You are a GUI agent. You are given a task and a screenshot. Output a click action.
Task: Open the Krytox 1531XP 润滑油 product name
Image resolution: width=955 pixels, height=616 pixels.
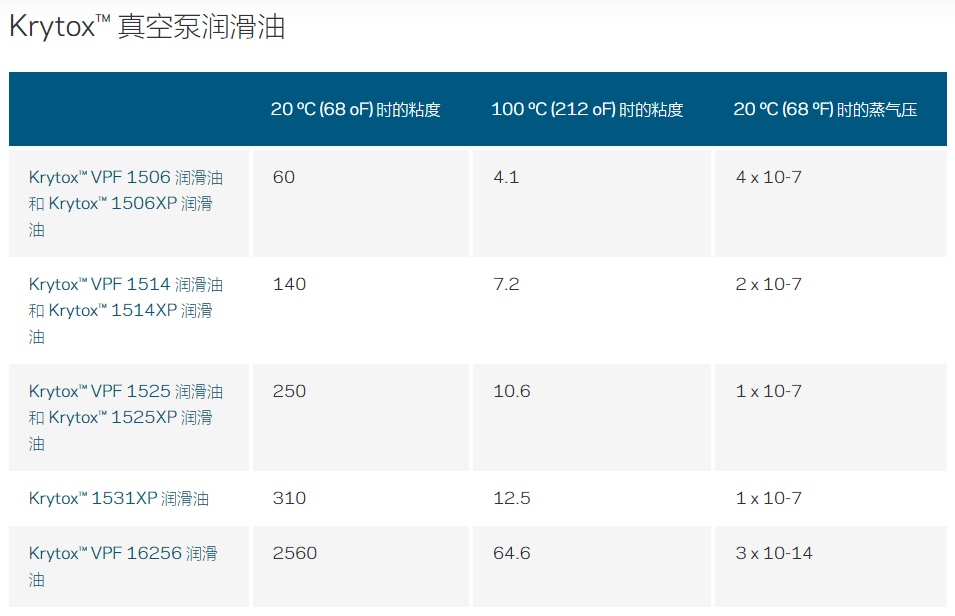pos(119,498)
